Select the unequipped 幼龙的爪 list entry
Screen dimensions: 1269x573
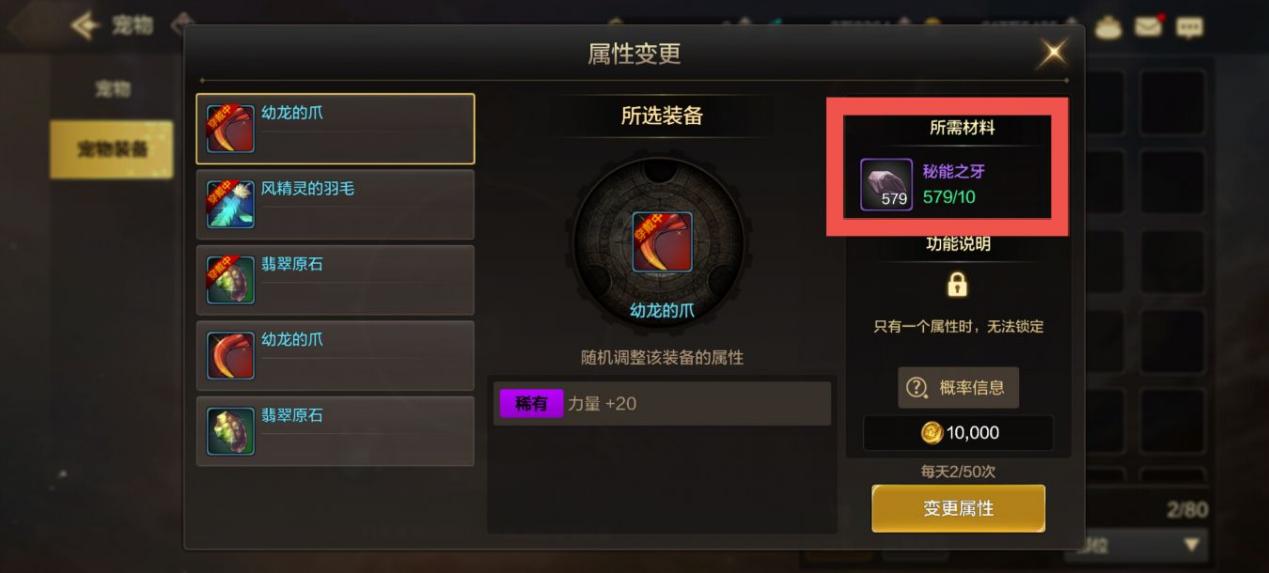click(x=335, y=355)
